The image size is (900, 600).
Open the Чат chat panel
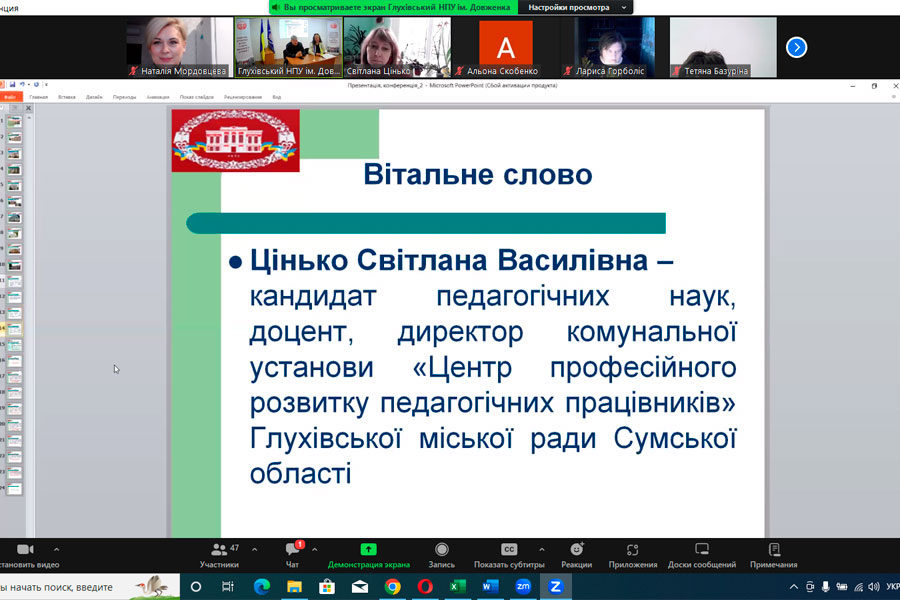(x=292, y=556)
